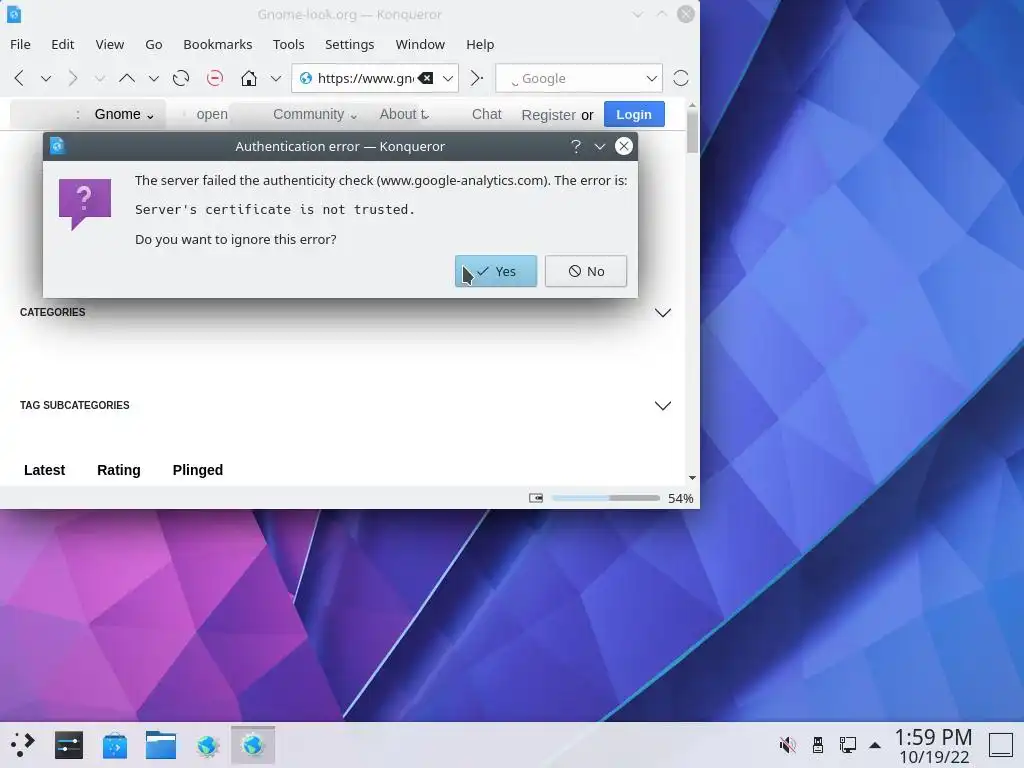Switch to the Plinged tab
Image resolution: width=1024 pixels, height=768 pixels.
[198, 470]
